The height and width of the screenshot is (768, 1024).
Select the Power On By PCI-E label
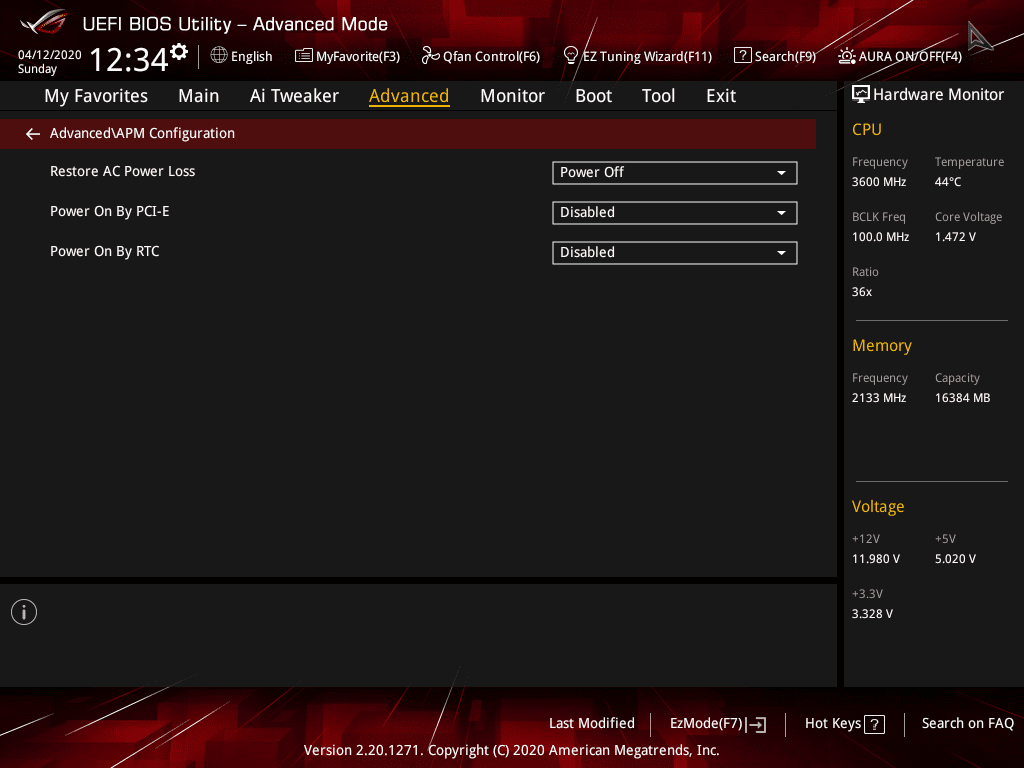point(110,212)
